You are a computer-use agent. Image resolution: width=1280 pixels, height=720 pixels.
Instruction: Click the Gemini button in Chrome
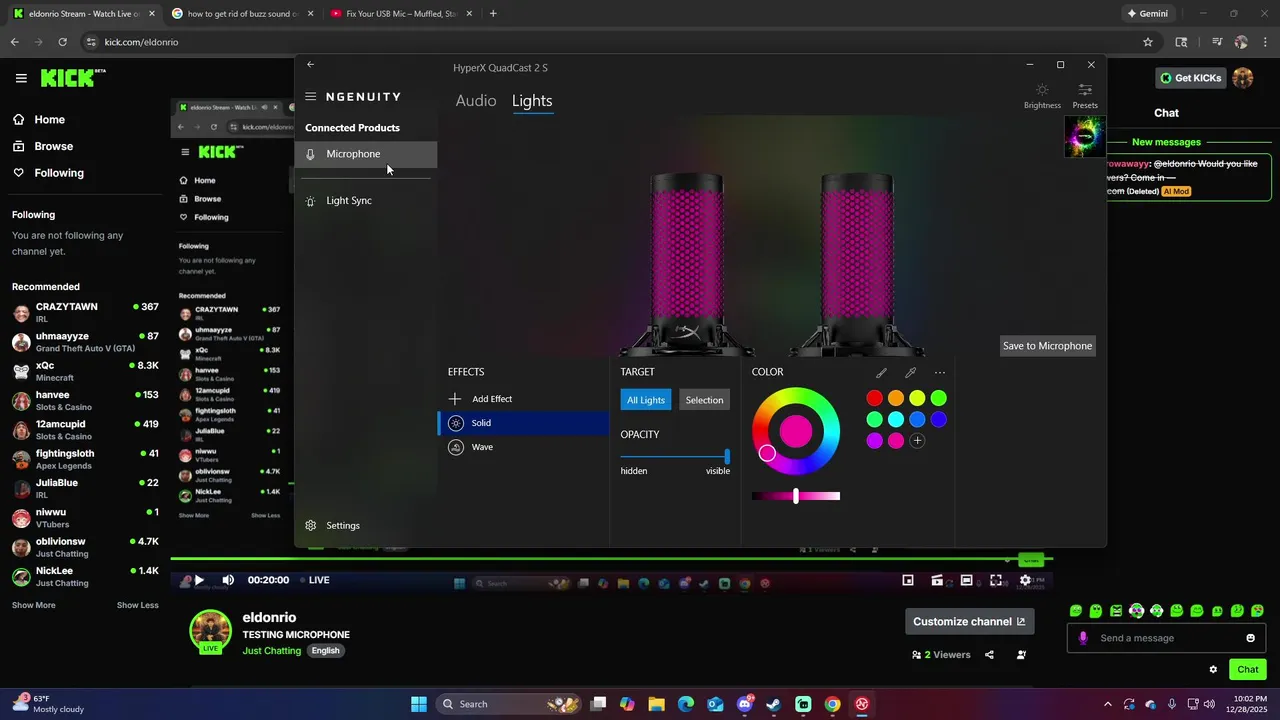pos(1147,14)
